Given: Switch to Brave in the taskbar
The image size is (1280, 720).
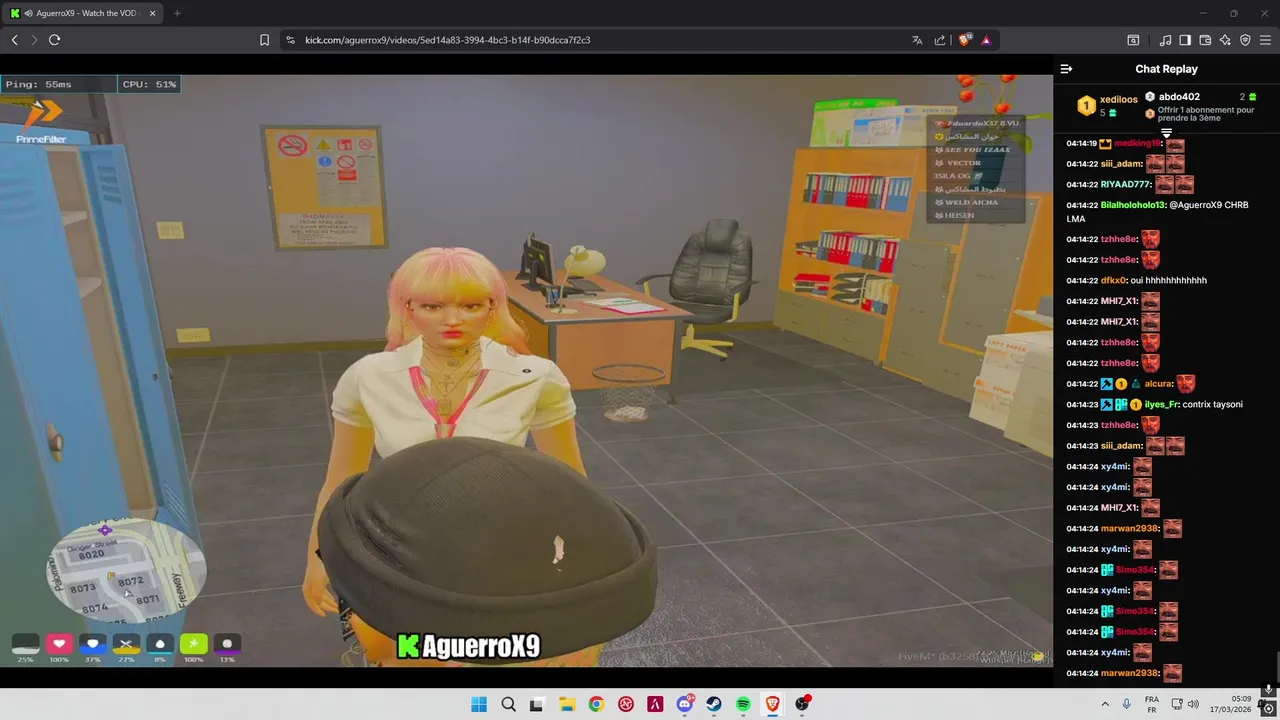Looking at the screenshot, I should click(772, 704).
